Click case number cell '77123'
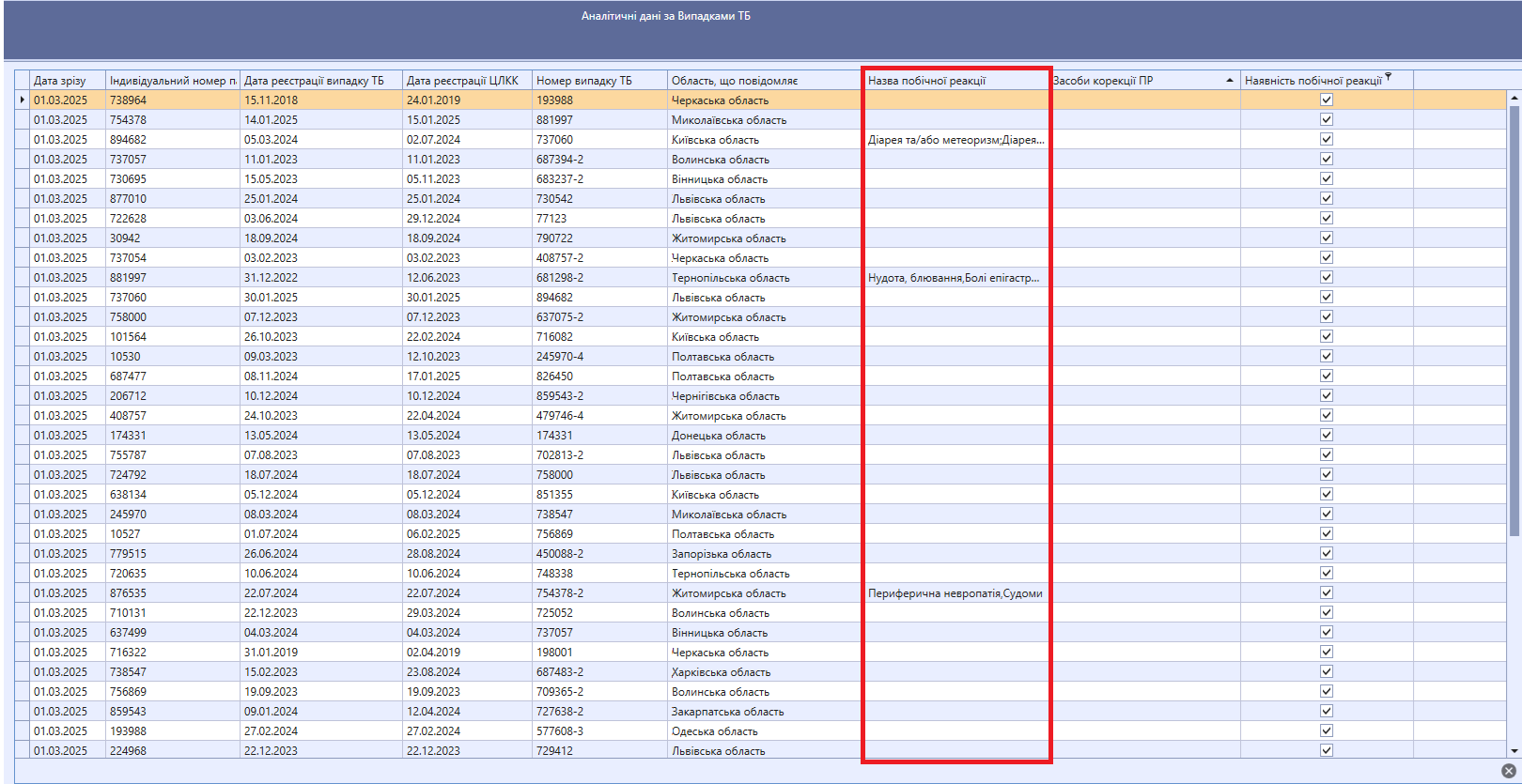The height and width of the screenshot is (784, 1522). click(x=600, y=218)
